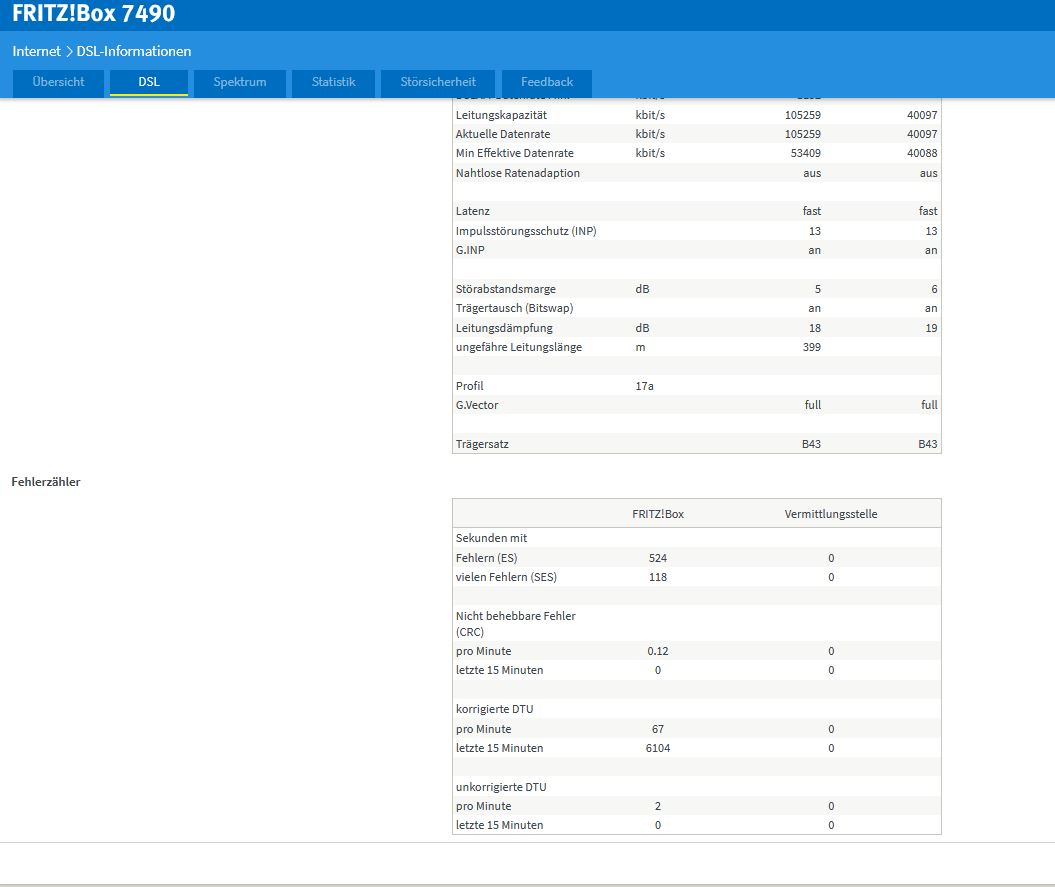Click the Leitungskapazität label
Image resolution: width=1055 pixels, height=887 pixels.
(501, 115)
